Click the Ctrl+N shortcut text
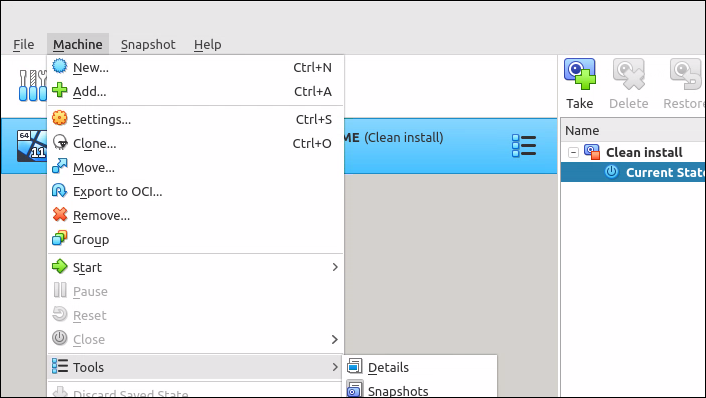Screen dimensions: 706x398 pos(312,68)
